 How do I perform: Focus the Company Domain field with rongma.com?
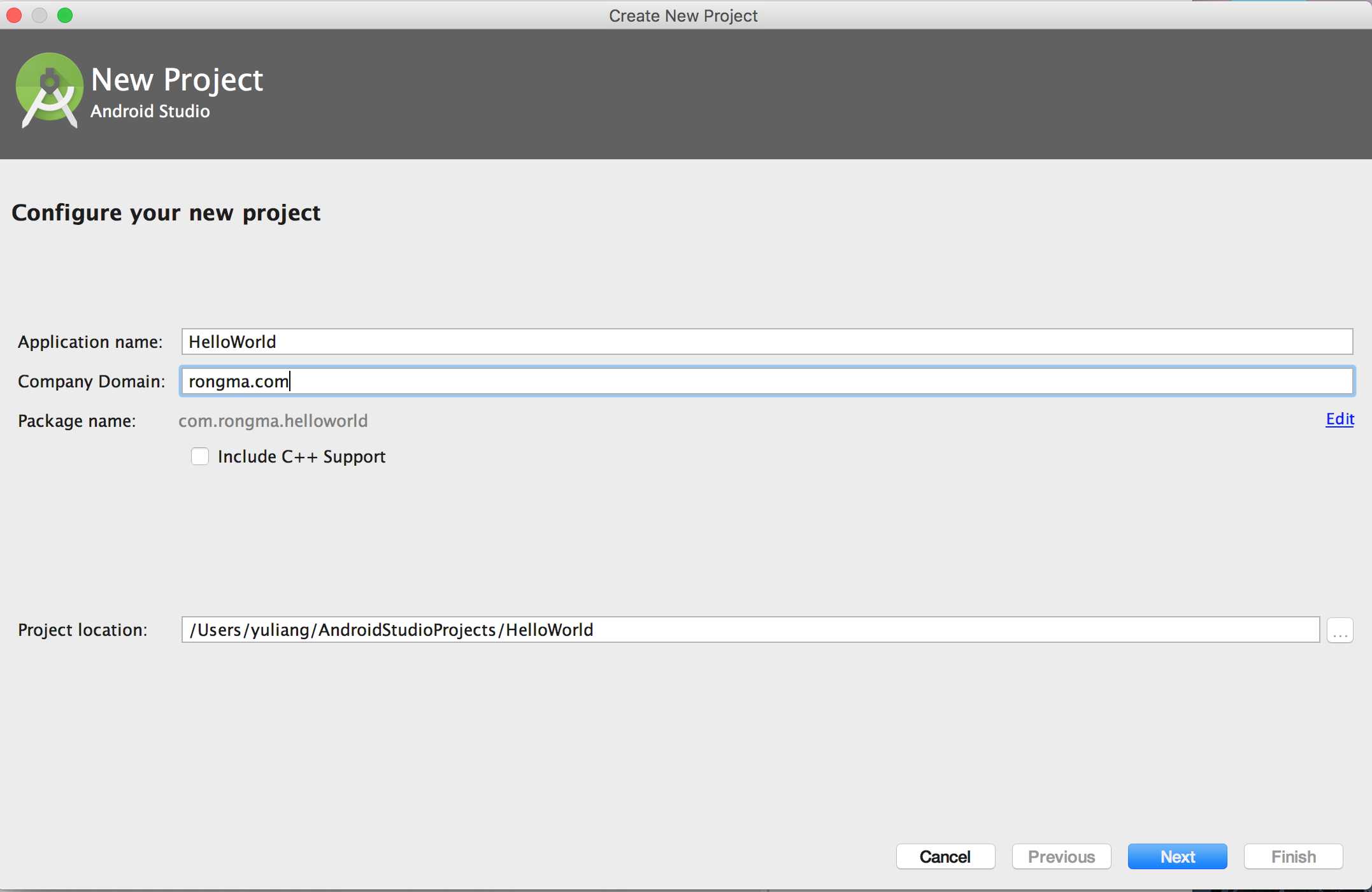[x=767, y=382]
